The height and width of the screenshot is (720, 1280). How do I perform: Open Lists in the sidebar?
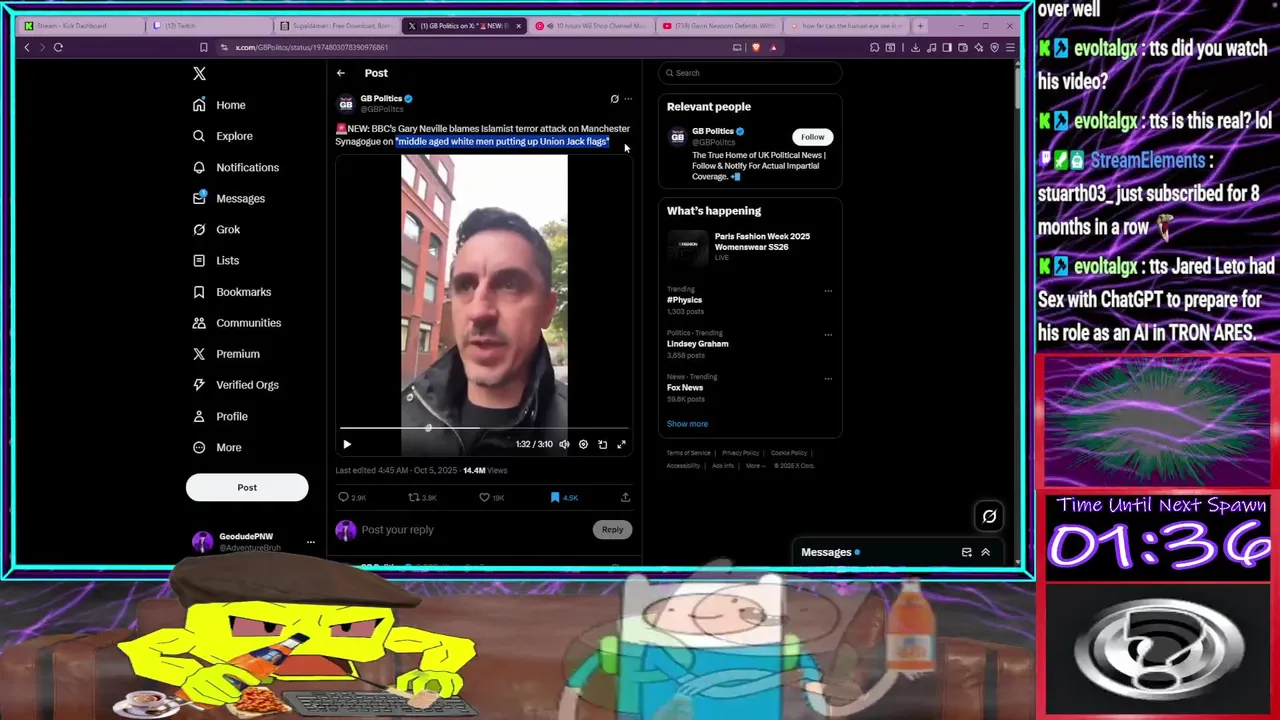(215, 260)
